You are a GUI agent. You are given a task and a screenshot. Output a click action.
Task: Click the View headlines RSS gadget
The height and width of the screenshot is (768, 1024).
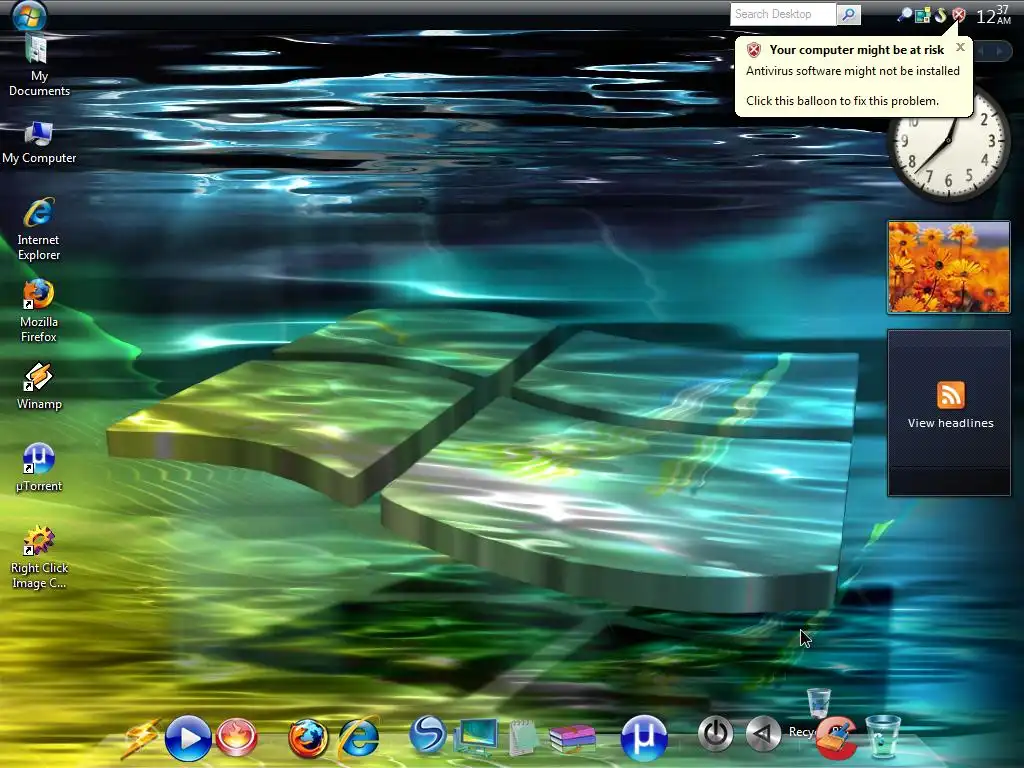point(949,413)
